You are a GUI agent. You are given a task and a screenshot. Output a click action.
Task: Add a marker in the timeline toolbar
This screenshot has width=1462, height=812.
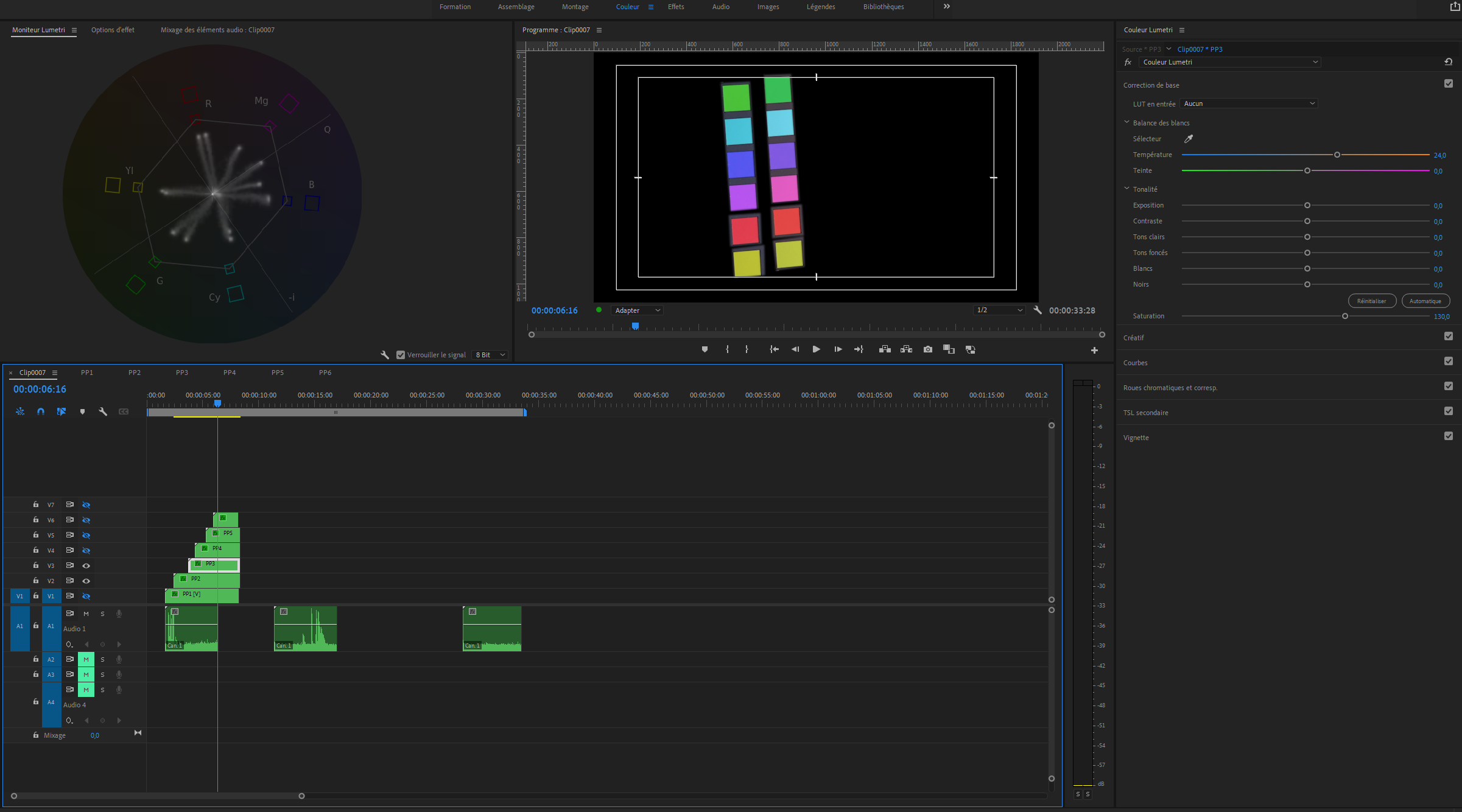point(82,411)
